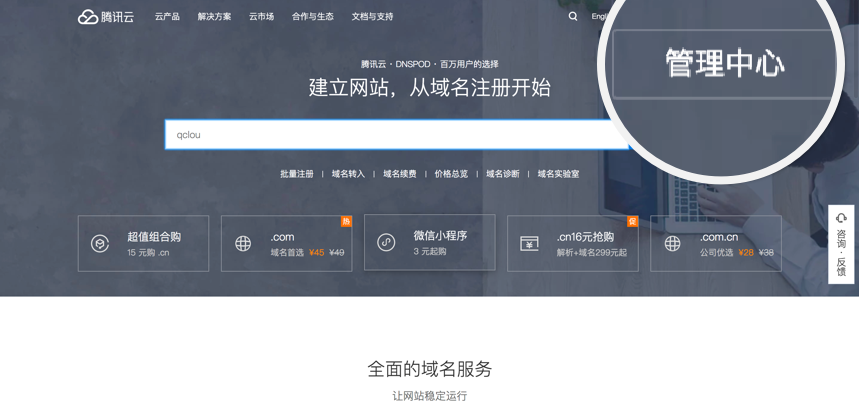Click the 微信小程序 mini program icon
860x409 pixels.
coord(386,243)
